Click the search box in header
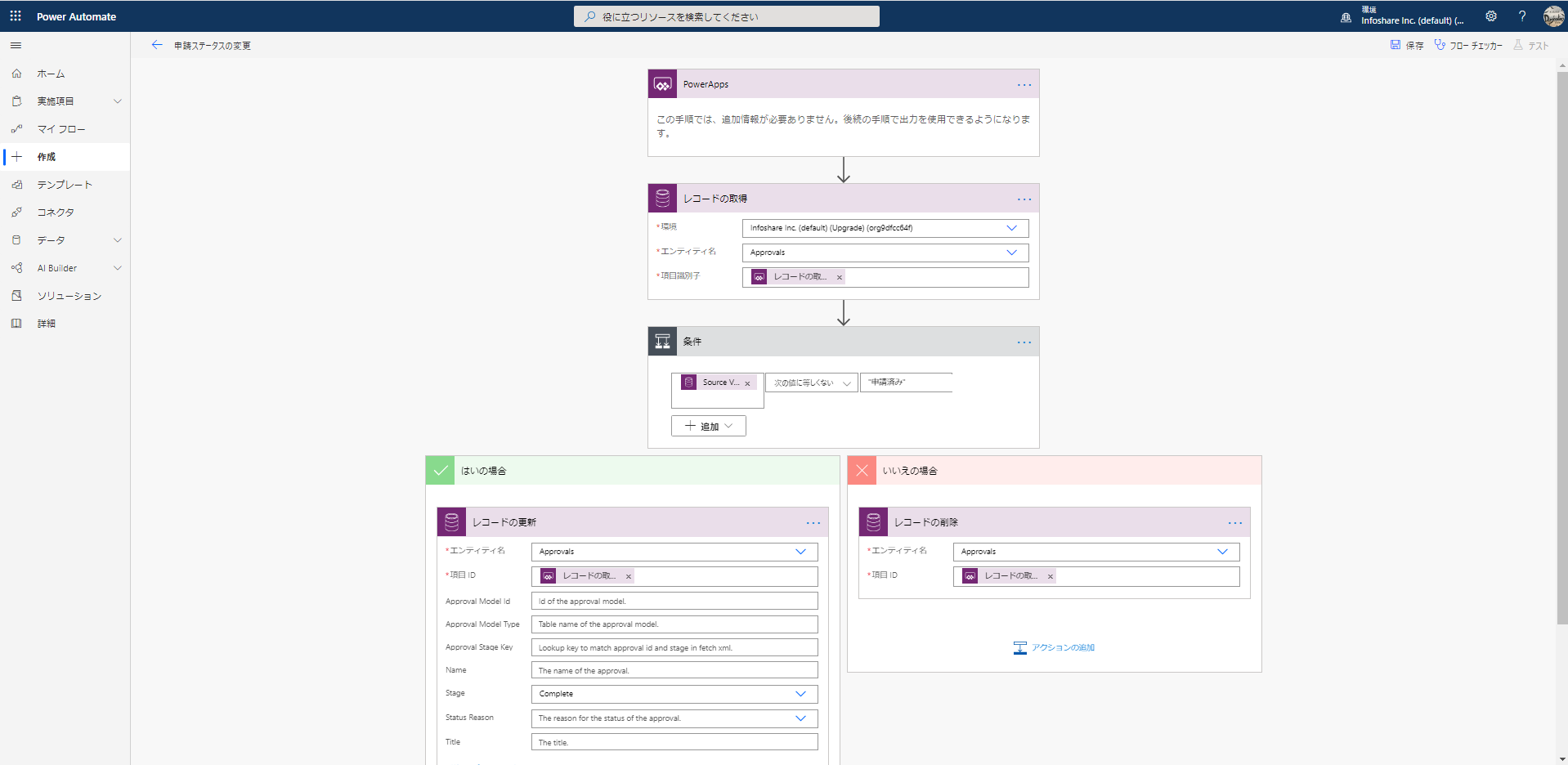1568x765 pixels. click(727, 16)
